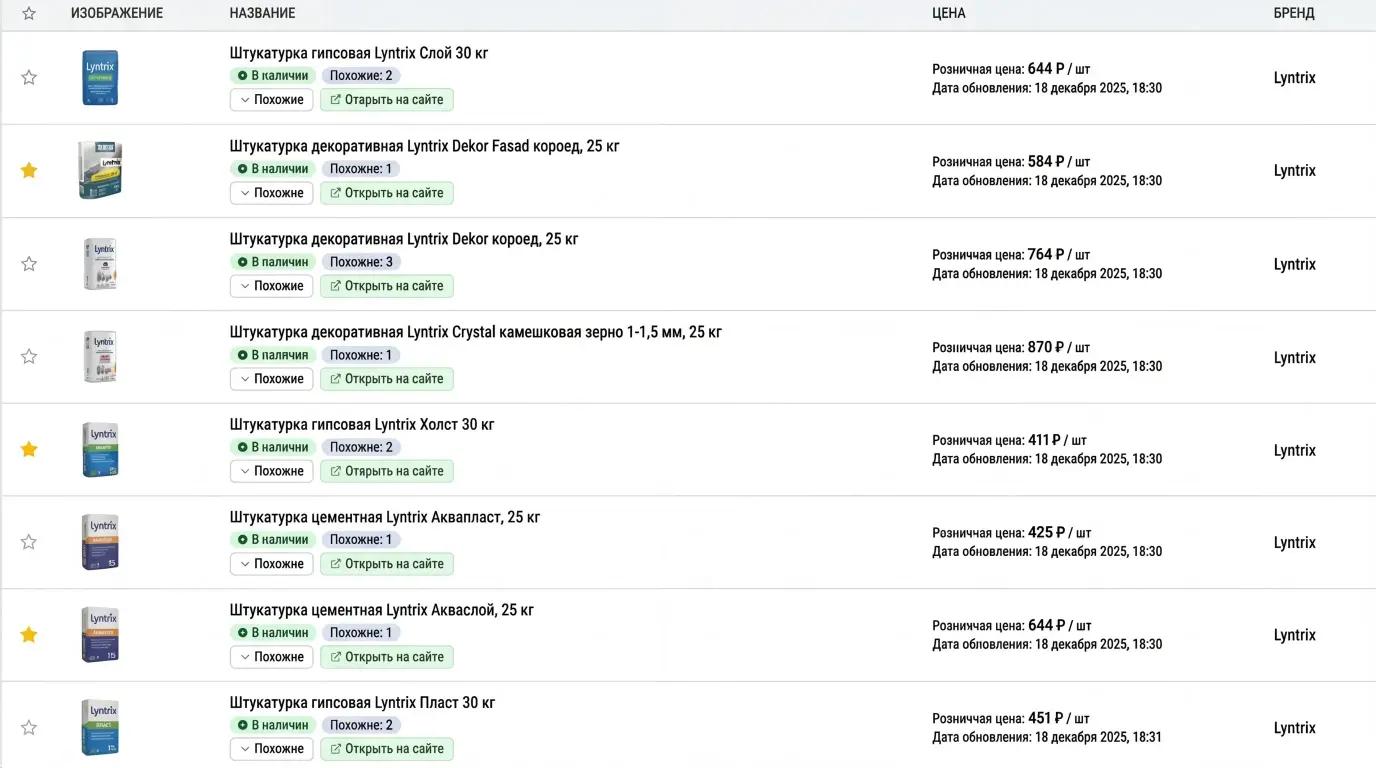Open the Lyntrix Dekor Fasad bag image
The height and width of the screenshot is (768, 1376).
pyautogui.click(x=100, y=170)
